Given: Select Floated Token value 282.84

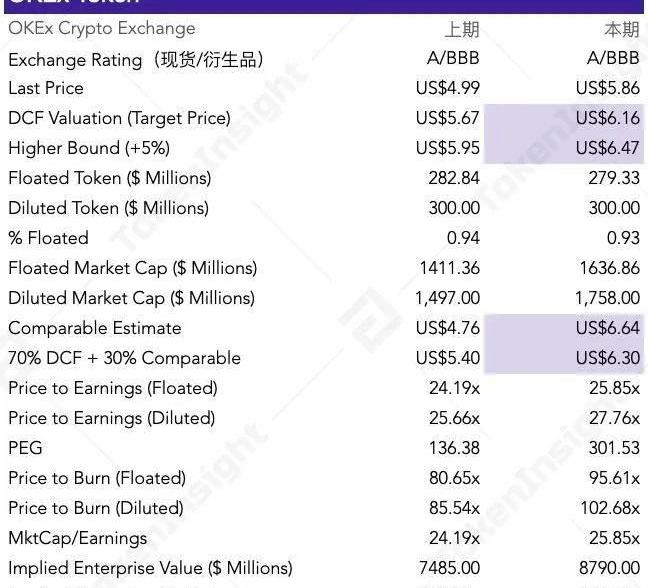Looking at the screenshot, I should (x=454, y=178).
